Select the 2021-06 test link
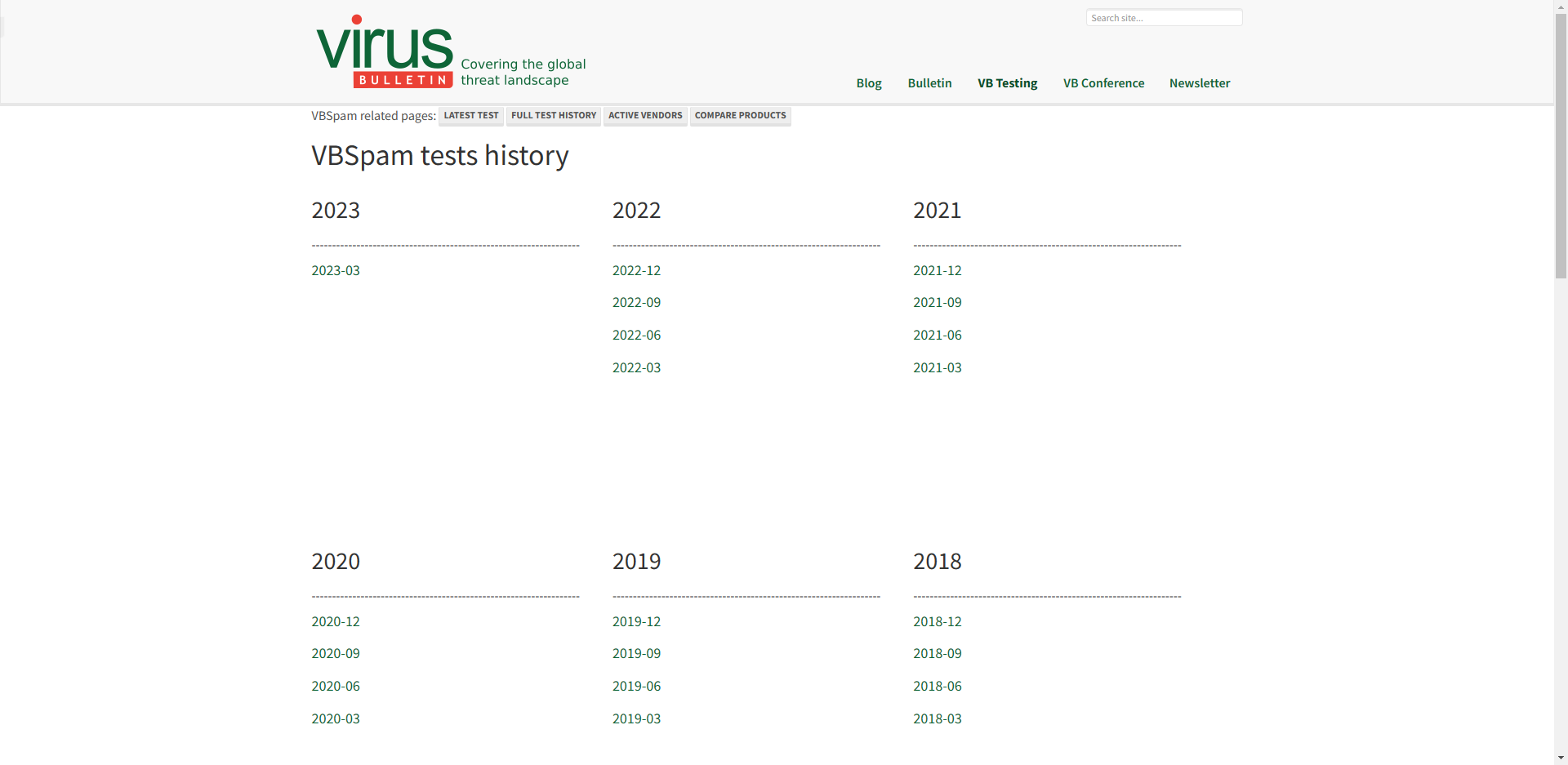Screen dimensions: 1568x765 pos(938,335)
